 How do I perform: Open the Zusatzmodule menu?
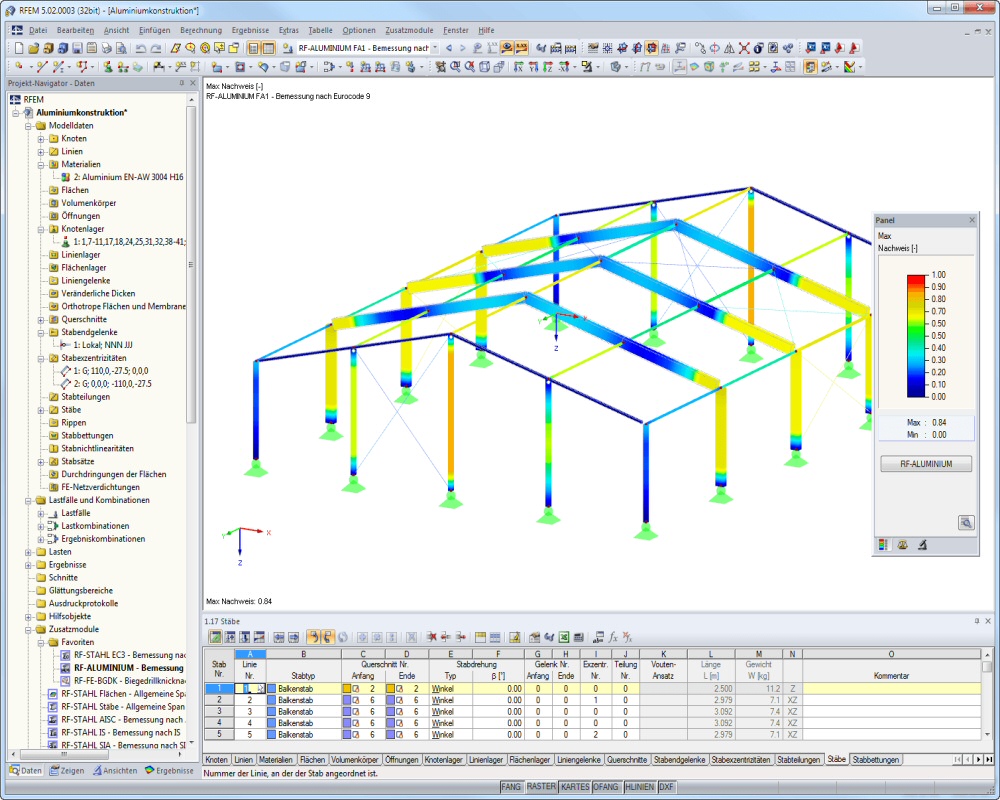[x=409, y=30]
